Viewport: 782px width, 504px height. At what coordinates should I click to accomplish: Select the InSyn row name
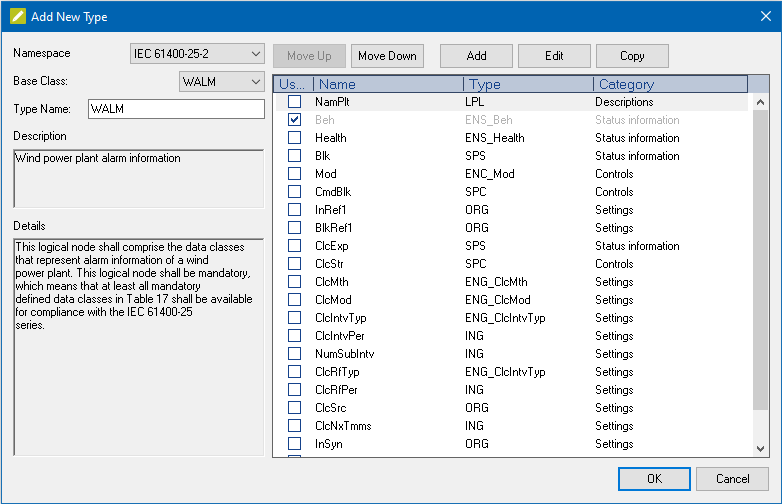pos(329,444)
